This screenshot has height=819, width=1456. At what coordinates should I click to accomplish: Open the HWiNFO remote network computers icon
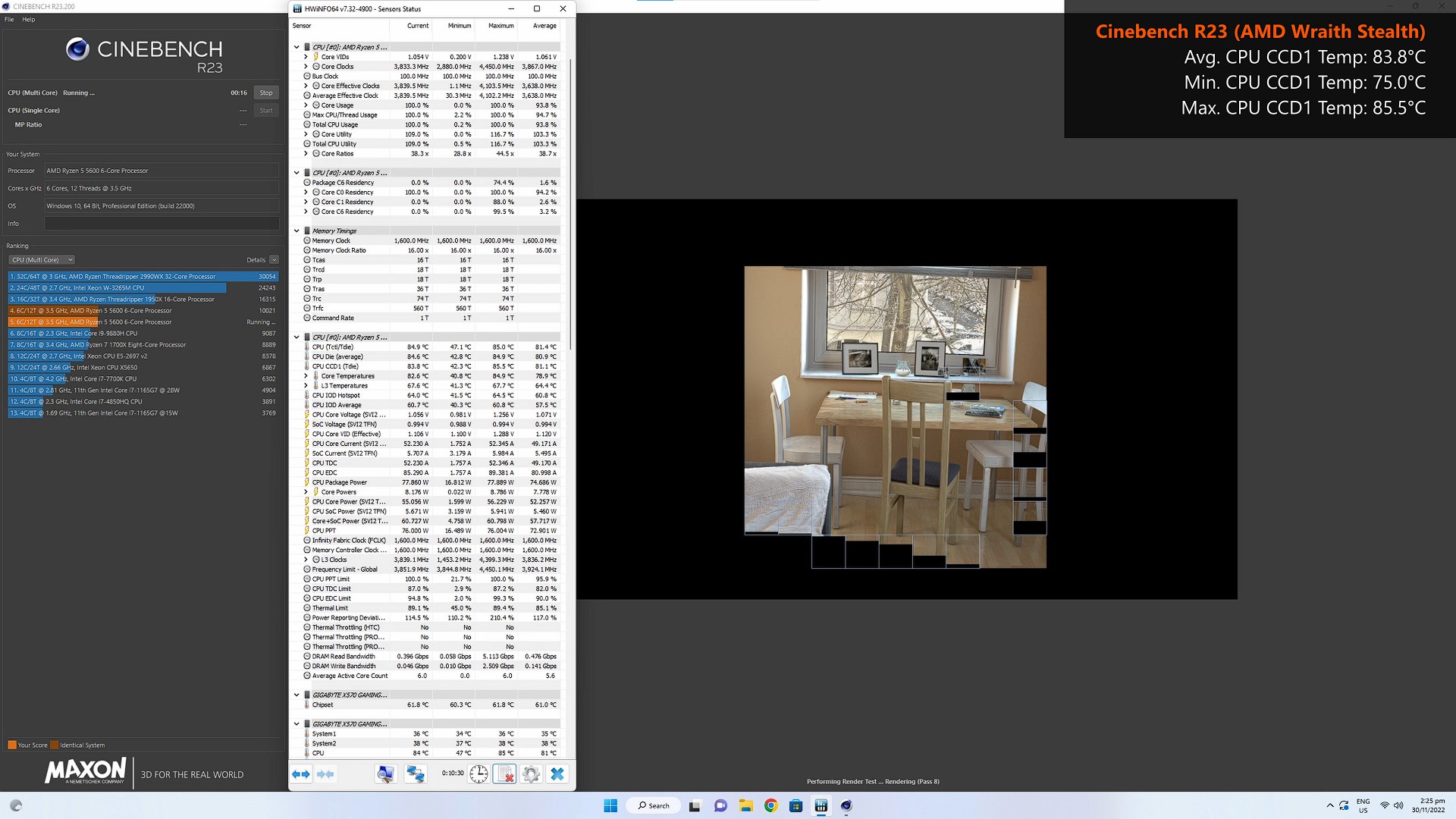point(415,773)
